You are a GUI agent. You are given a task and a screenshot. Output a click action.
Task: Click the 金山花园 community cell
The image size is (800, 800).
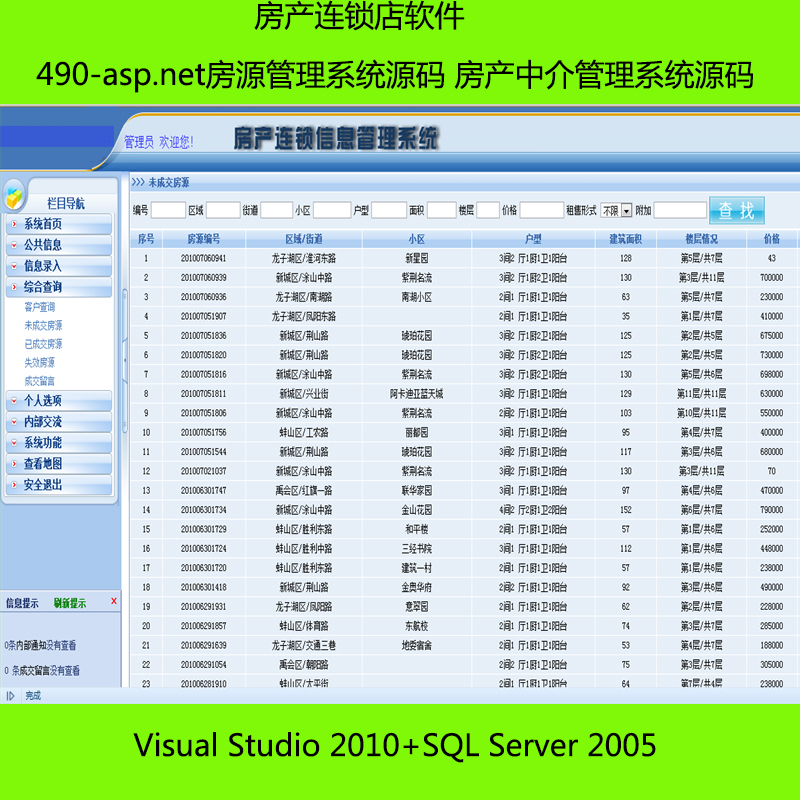[417, 510]
